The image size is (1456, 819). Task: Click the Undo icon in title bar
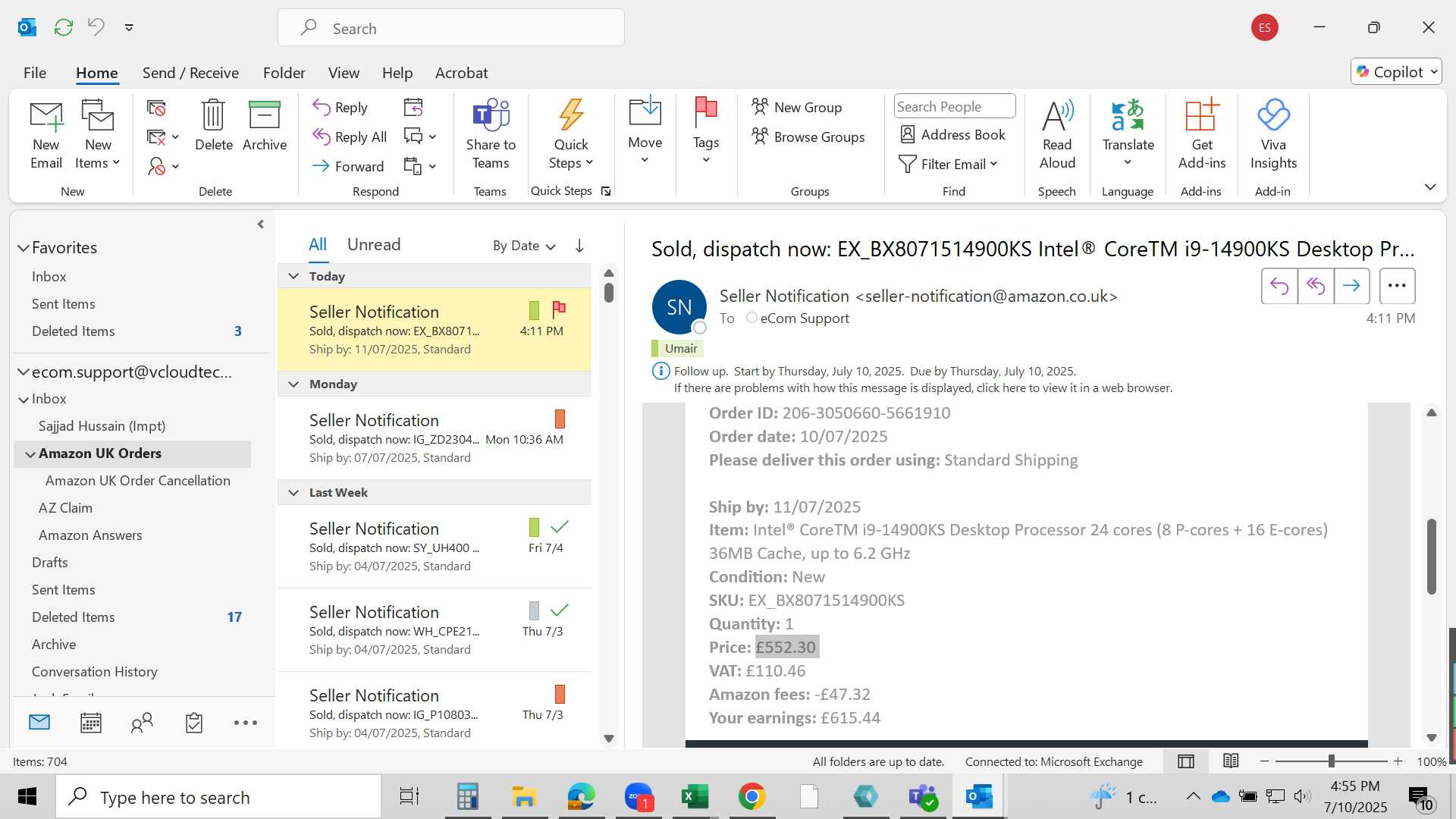[x=96, y=27]
